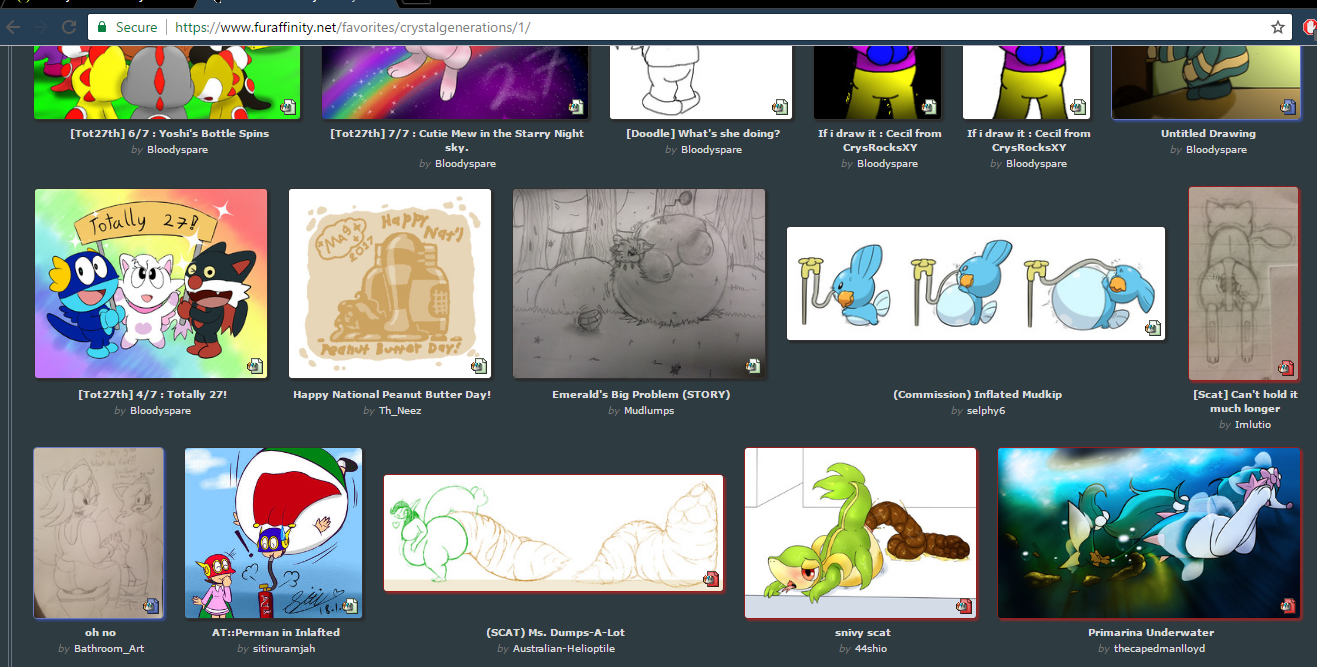Open the title link '[Tot27th] 4/7 : Totally 27!'
This screenshot has height=667, width=1317.
tap(152, 394)
